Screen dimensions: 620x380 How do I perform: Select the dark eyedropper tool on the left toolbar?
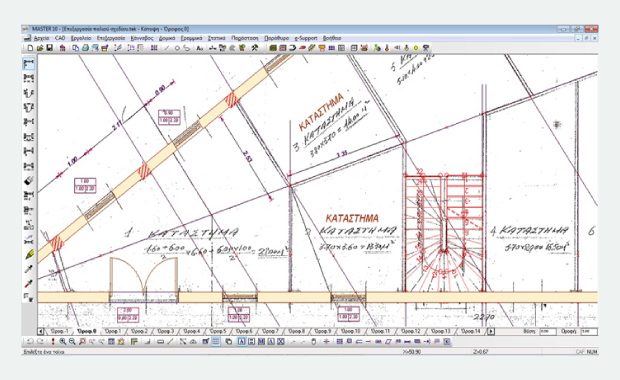28,269
